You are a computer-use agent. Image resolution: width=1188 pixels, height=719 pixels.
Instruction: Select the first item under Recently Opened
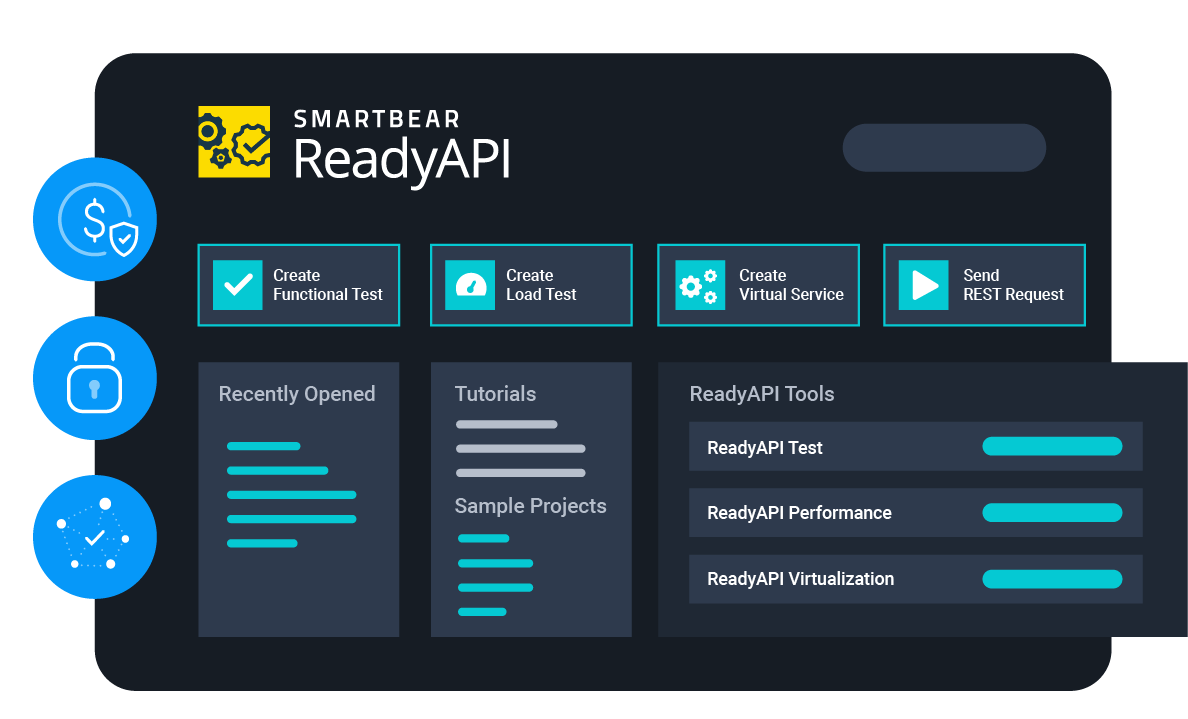263,446
